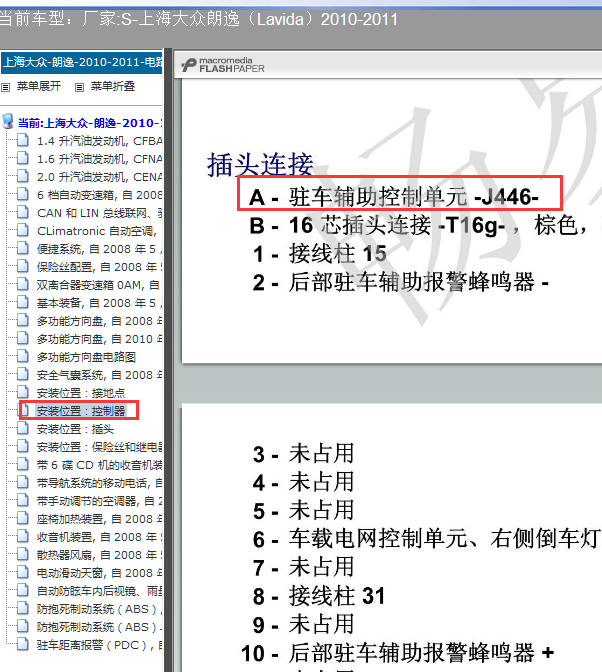The image size is (602, 672).
Task: Open 多功能方向盘, 自 2010 document
Action: 99,339
